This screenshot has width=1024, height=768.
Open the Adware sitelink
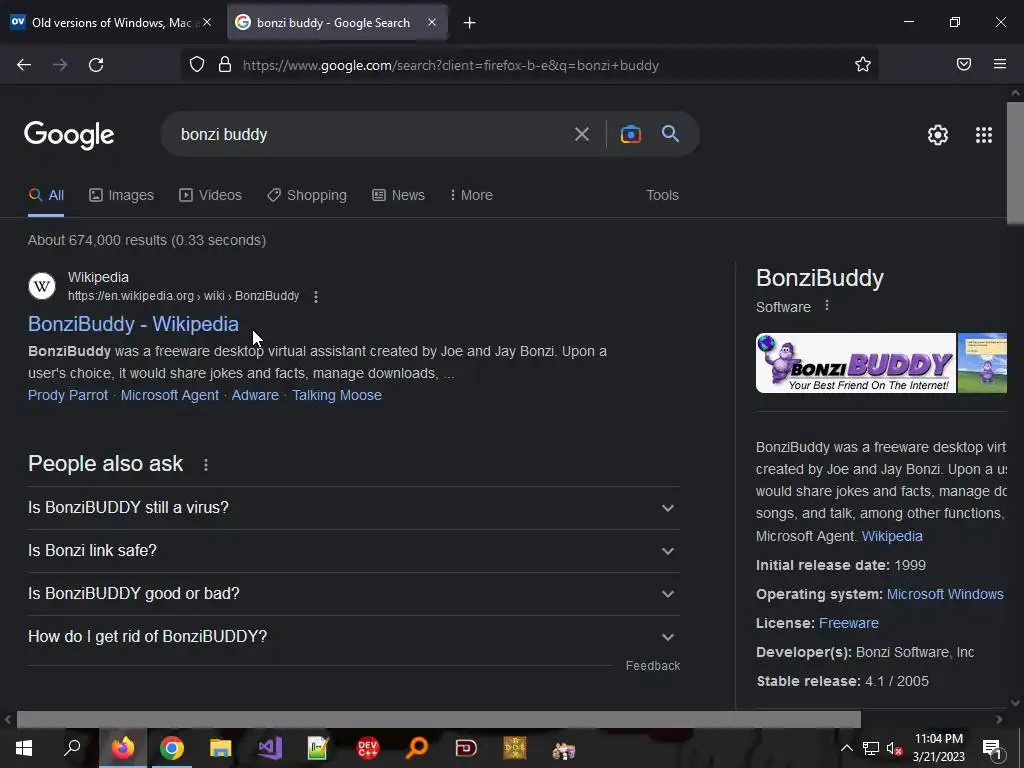click(255, 395)
